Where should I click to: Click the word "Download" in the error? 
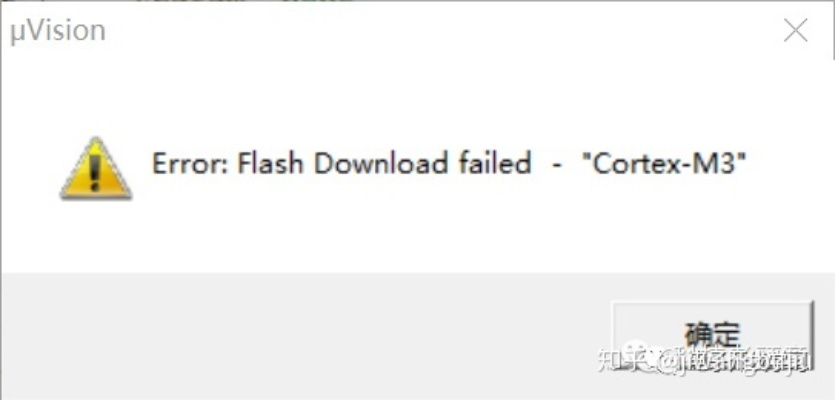coord(380,163)
